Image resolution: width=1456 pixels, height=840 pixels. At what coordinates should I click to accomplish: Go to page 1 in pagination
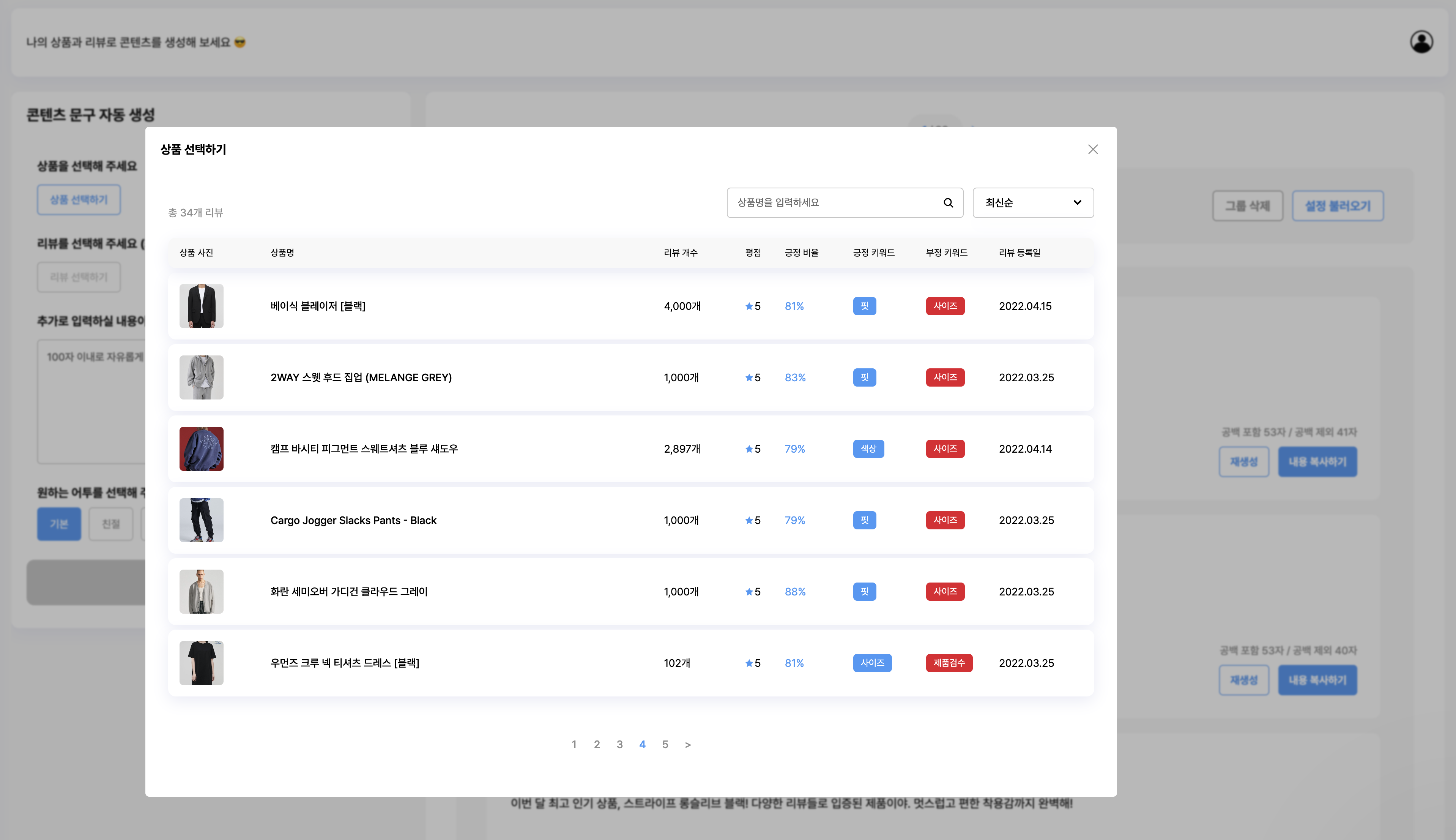[x=574, y=744]
